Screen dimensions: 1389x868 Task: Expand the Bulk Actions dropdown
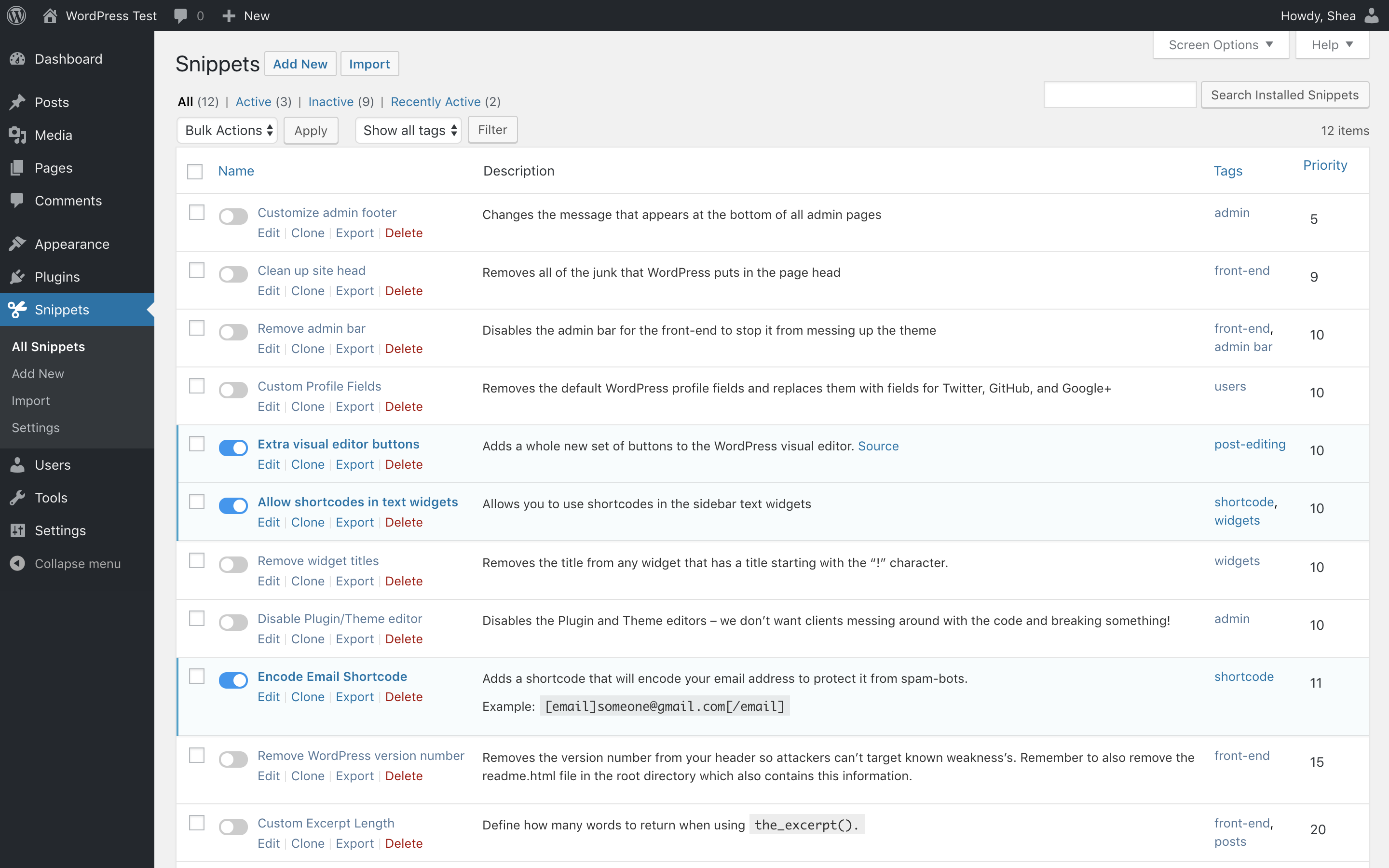point(228,130)
